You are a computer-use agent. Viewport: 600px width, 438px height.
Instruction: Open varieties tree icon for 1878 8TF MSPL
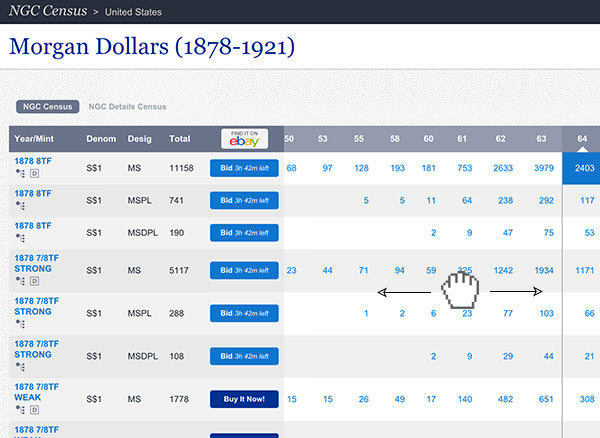click(18, 206)
